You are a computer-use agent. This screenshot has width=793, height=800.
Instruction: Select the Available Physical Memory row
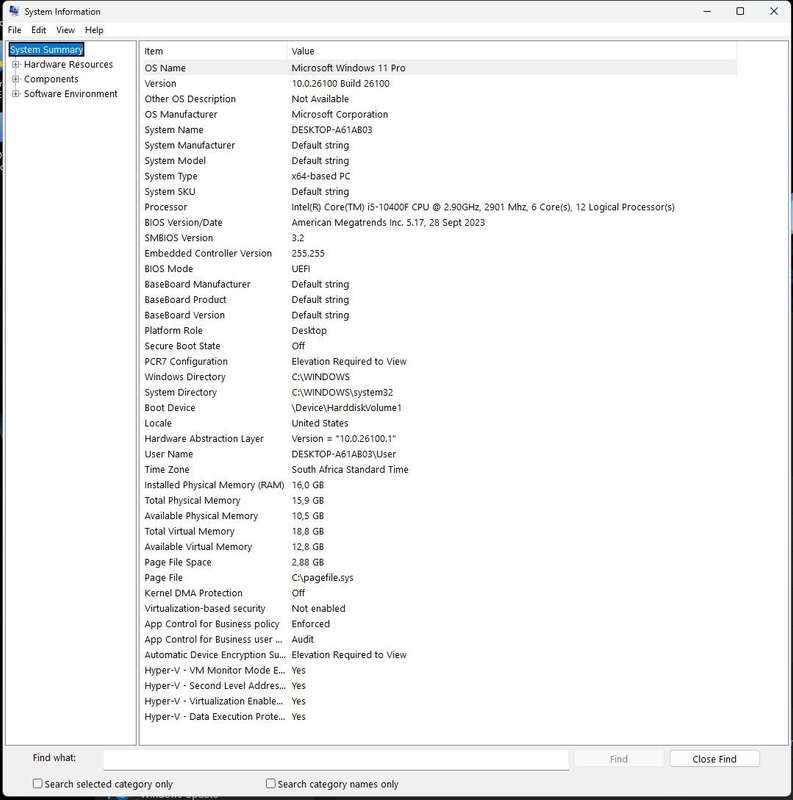click(439, 516)
